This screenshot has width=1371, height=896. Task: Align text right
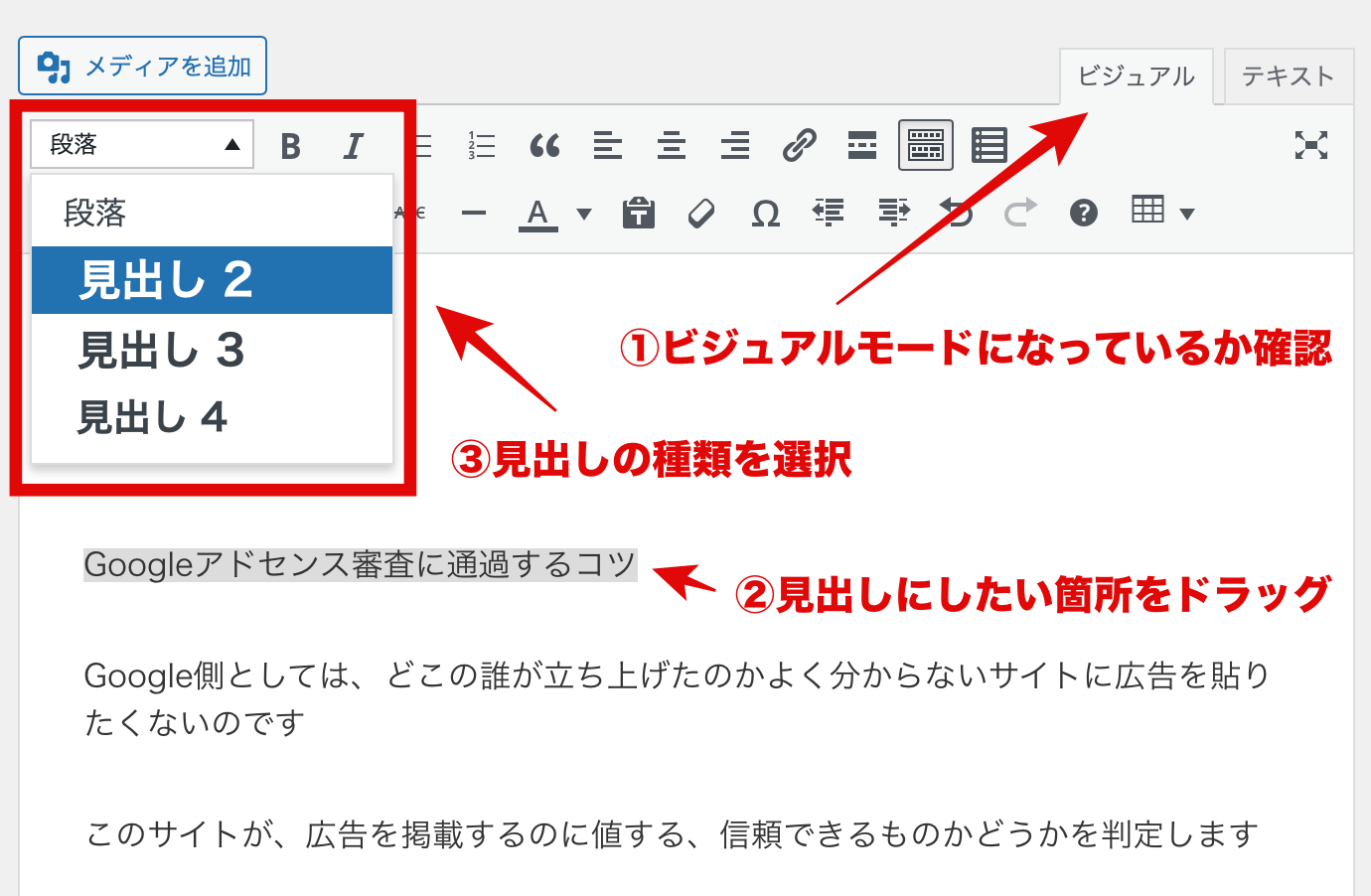click(735, 146)
